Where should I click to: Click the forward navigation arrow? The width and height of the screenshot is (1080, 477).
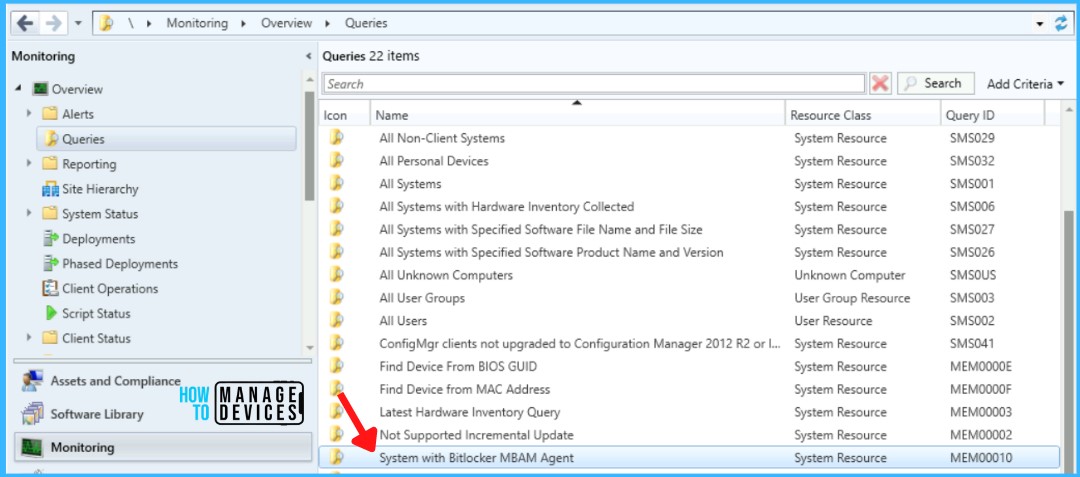[52, 23]
